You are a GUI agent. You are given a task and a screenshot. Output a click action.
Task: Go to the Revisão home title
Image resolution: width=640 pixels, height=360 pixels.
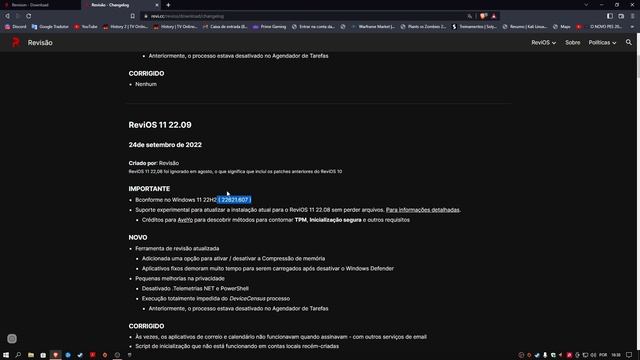40,42
